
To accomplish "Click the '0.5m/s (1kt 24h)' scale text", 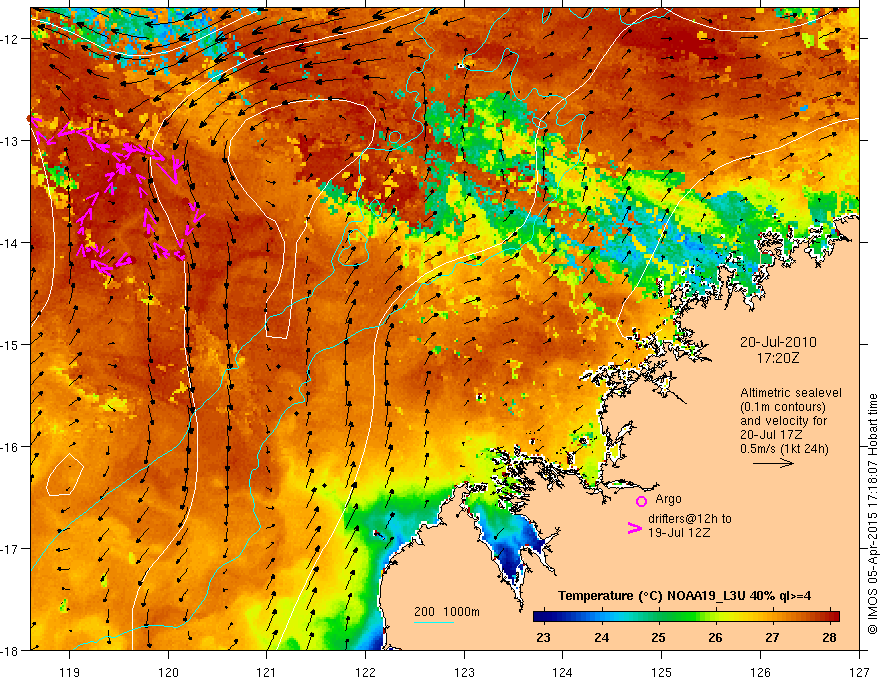I will click(x=784, y=449).
